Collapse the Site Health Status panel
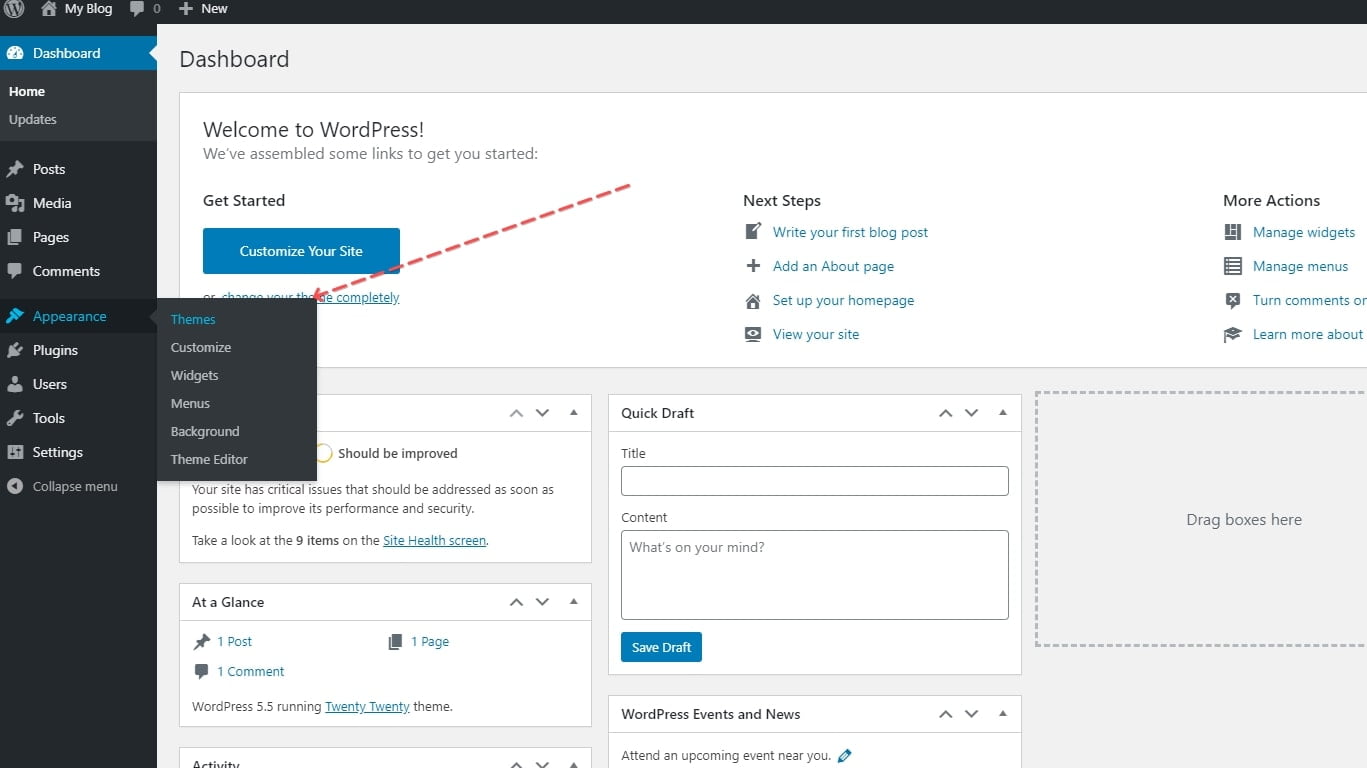The height and width of the screenshot is (768, 1367). click(x=574, y=412)
